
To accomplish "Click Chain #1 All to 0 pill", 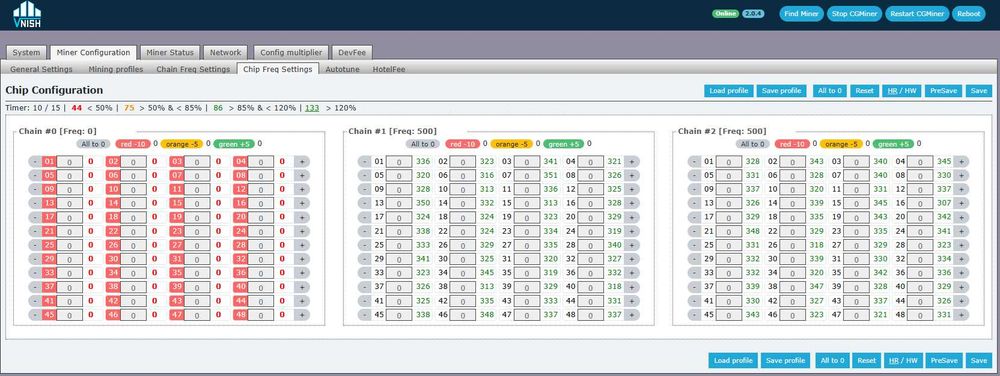I will [423, 144].
